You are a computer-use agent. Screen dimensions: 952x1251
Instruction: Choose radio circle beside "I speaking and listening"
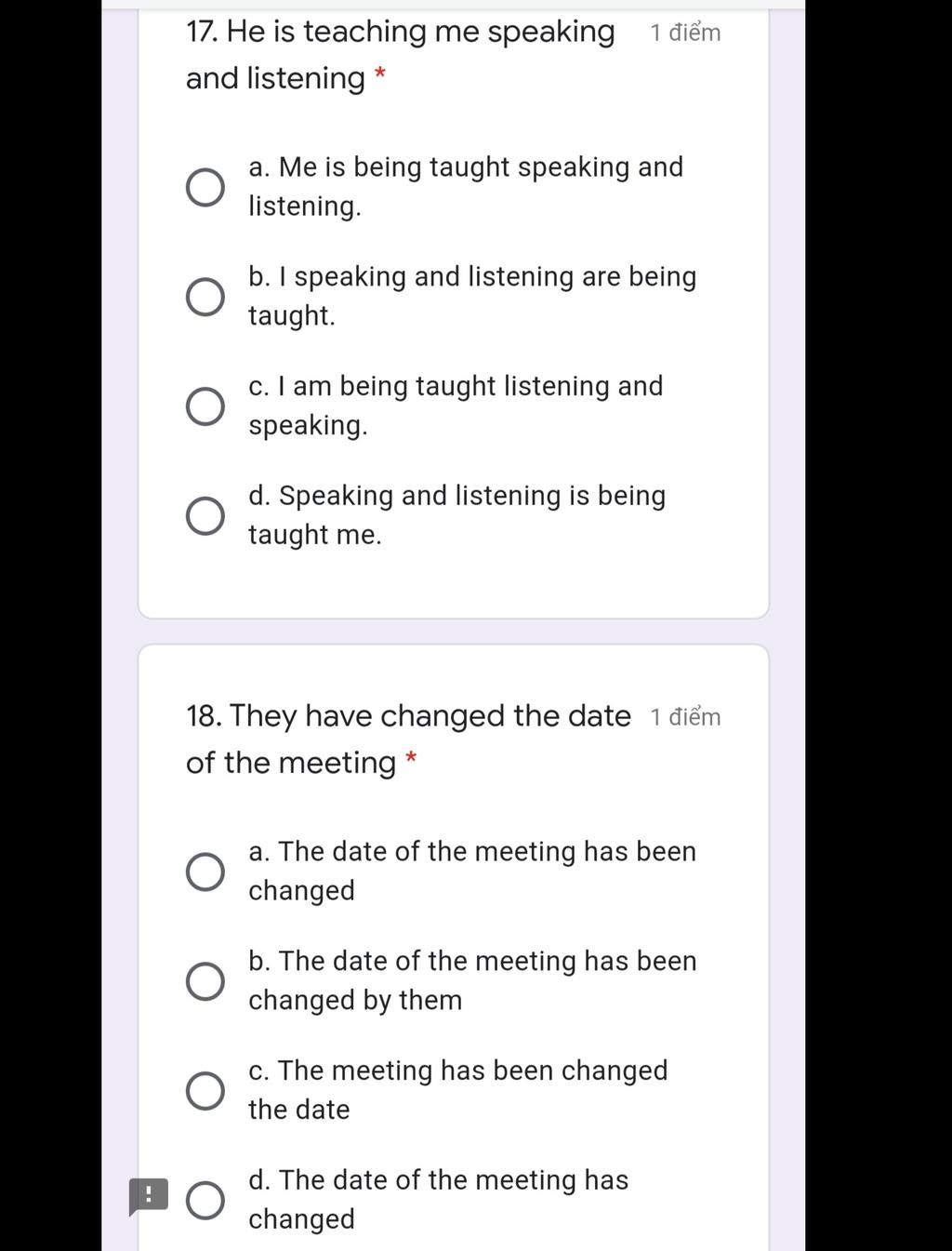click(x=205, y=297)
